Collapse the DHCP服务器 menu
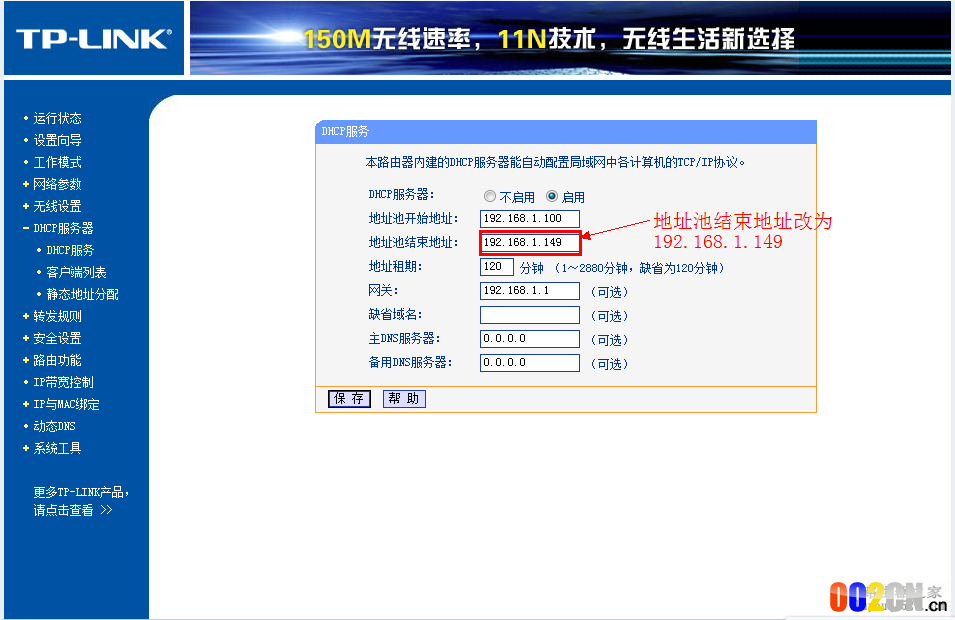Screen dimensions: 955x620 pos(63,228)
